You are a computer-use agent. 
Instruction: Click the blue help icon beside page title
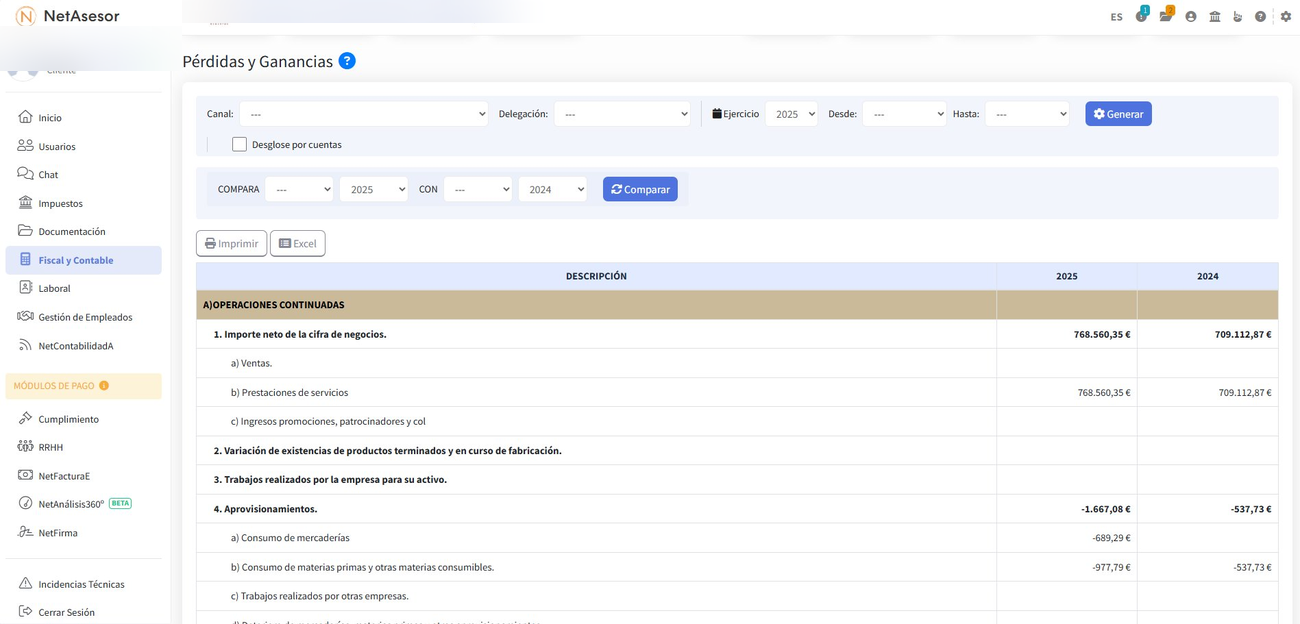pyautogui.click(x=347, y=61)
